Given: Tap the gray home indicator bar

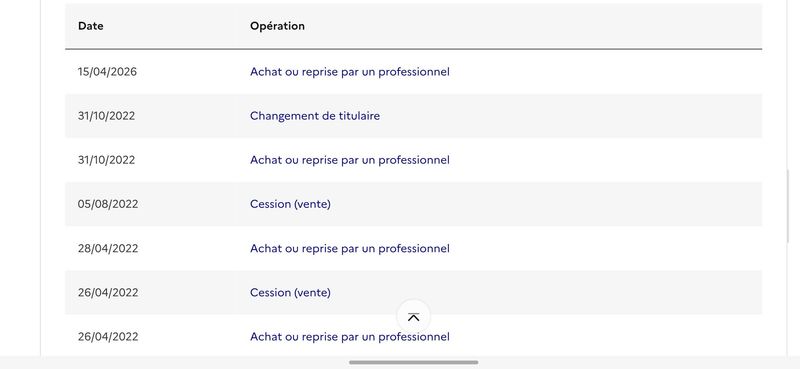Looking at the screenshot, I should click(413, 362).
